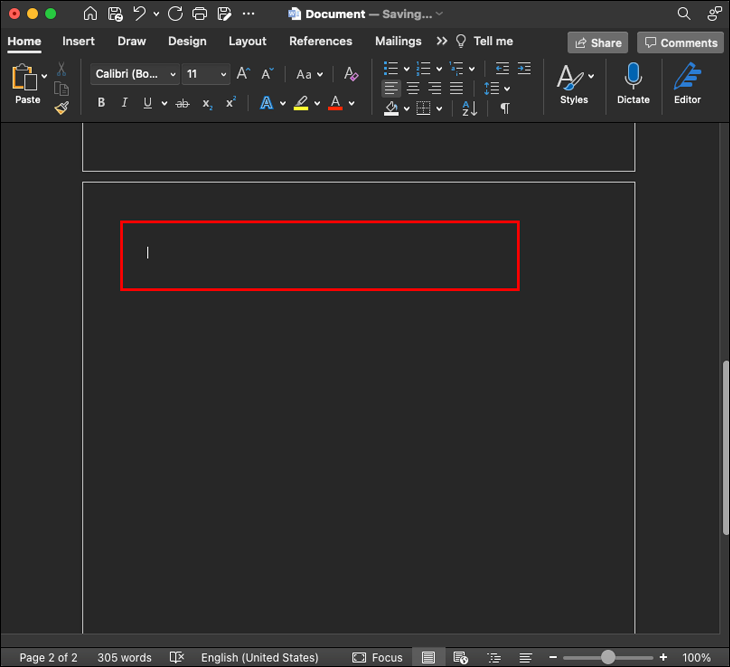Open the References tab
Screen dimensions: 730x667
click(320, 41)
